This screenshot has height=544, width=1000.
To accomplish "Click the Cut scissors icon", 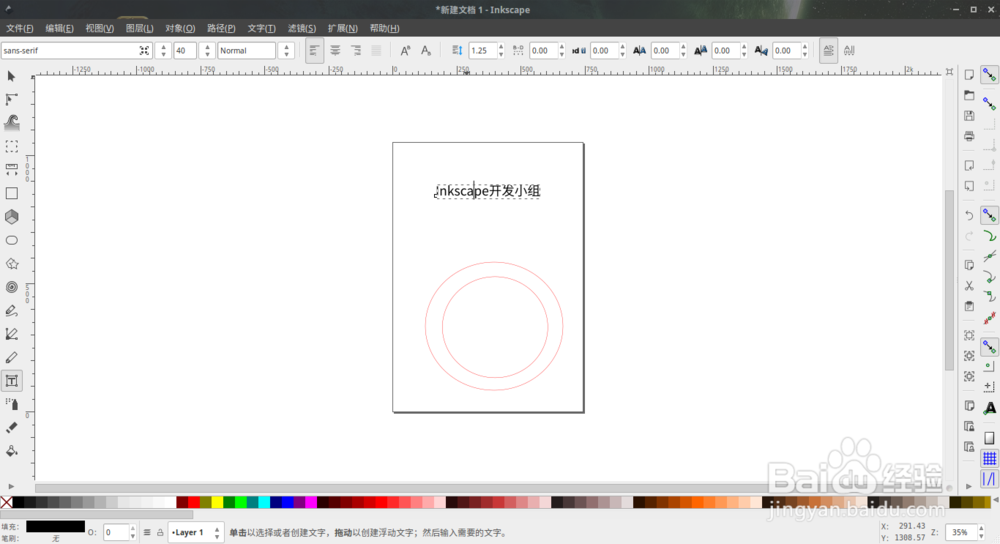I will point(969,285).
